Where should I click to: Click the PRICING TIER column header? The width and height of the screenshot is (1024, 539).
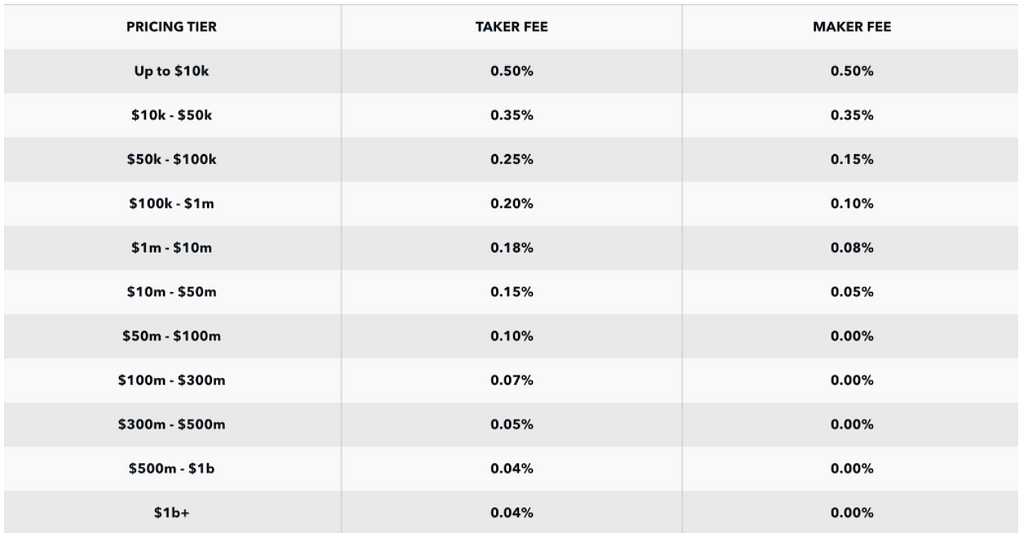click(x=171, y=27)
